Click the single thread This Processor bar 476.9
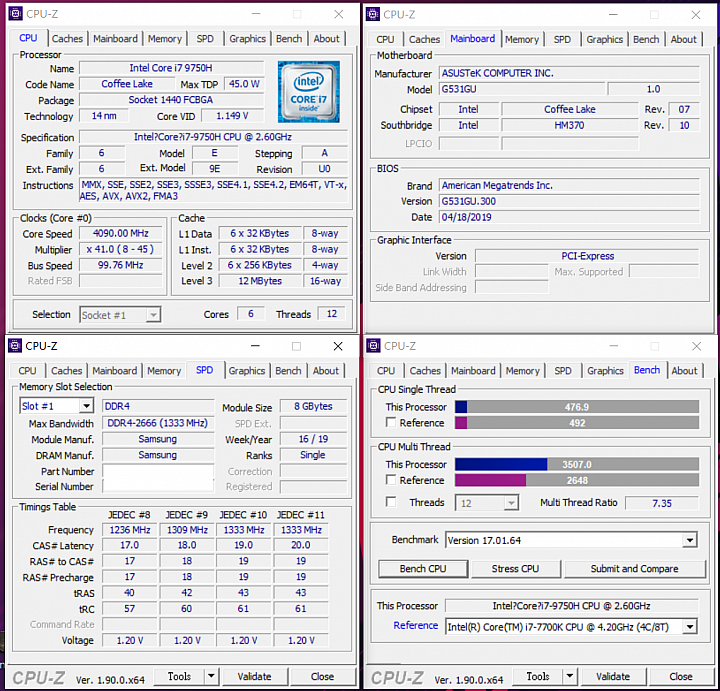720x691 pixels. [x=577, y=407]
